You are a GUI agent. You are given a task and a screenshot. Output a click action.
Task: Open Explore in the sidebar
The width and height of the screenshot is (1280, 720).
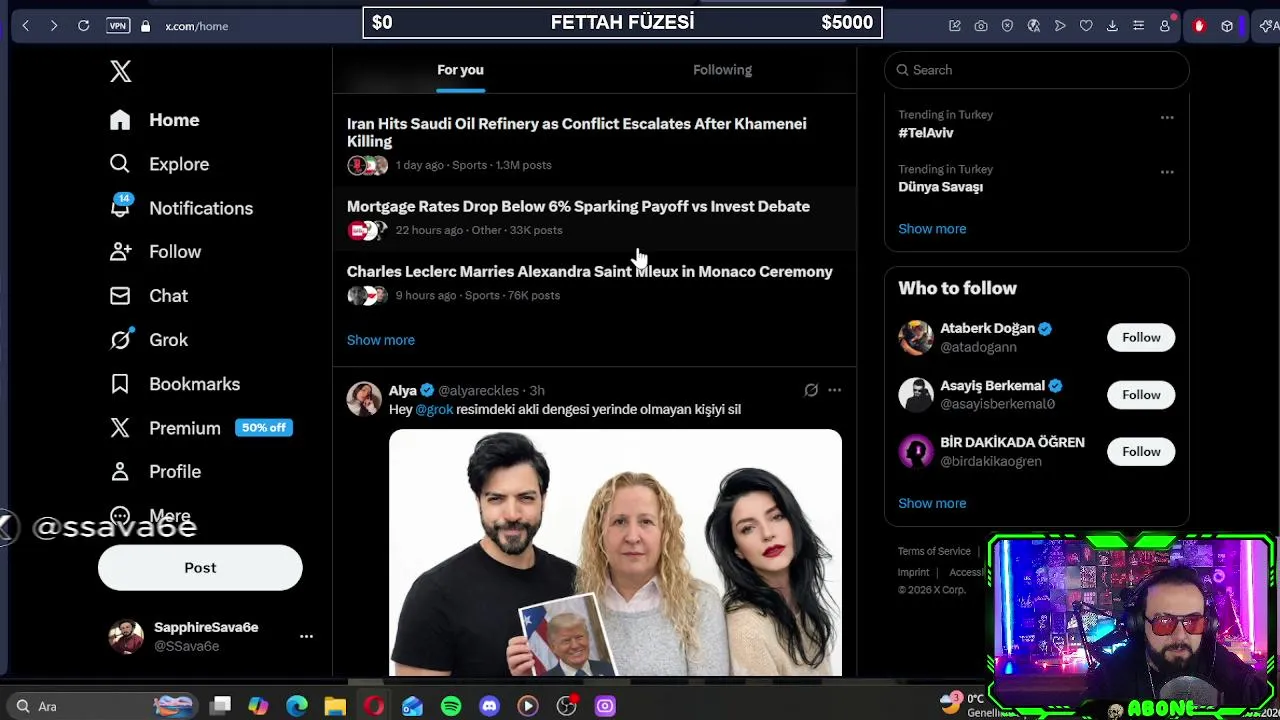point(159,164)
